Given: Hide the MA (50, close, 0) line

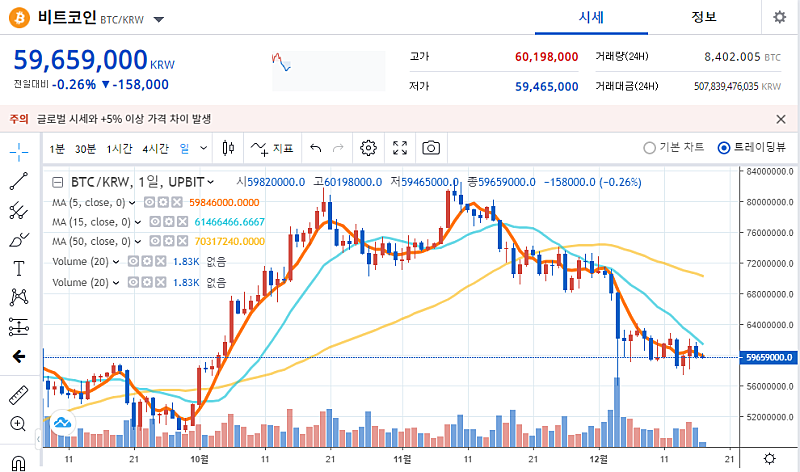Looking at the screenshot, I should (155, 241).
